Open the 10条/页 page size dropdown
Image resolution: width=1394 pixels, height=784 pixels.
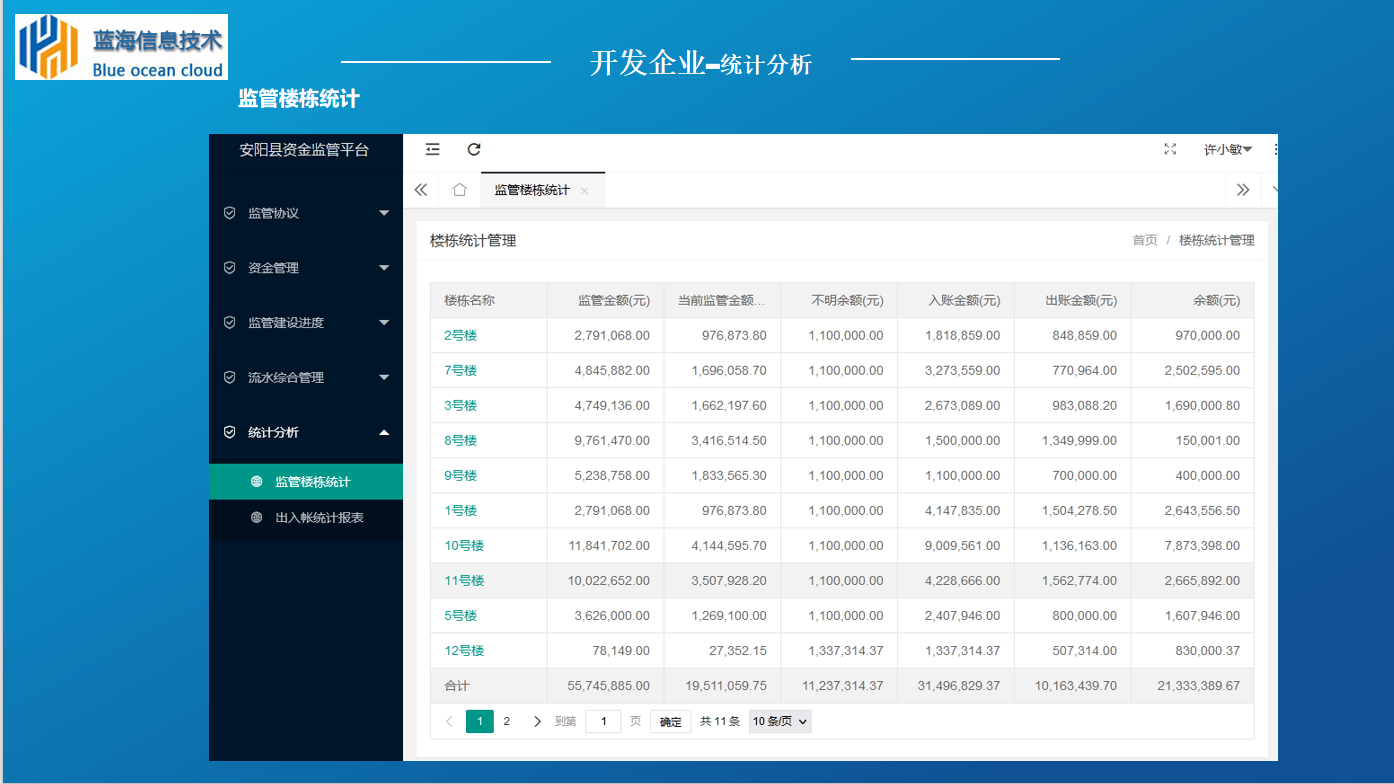point(780,721)
